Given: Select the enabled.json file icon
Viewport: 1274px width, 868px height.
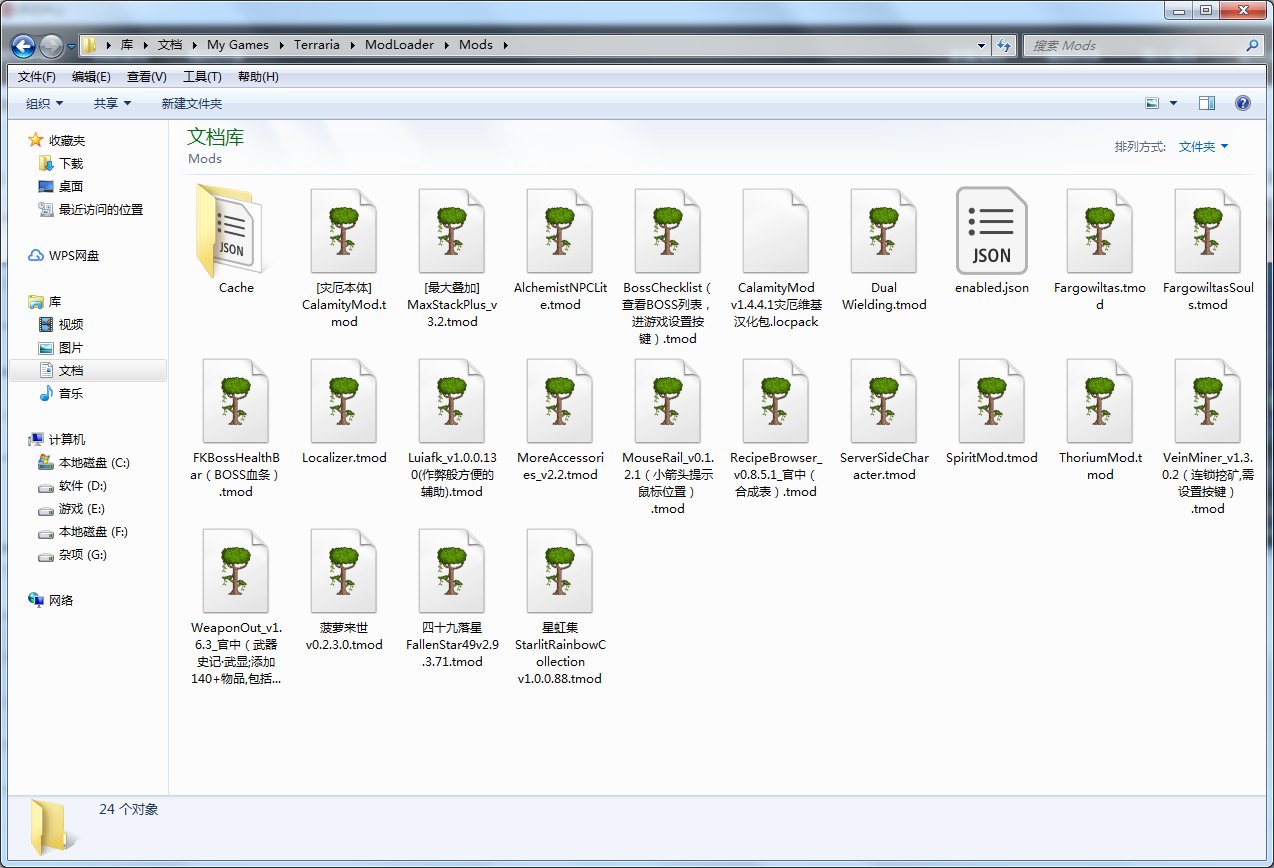Looking at the screenshot, I should pyautogui.click(x=992, y=231).
